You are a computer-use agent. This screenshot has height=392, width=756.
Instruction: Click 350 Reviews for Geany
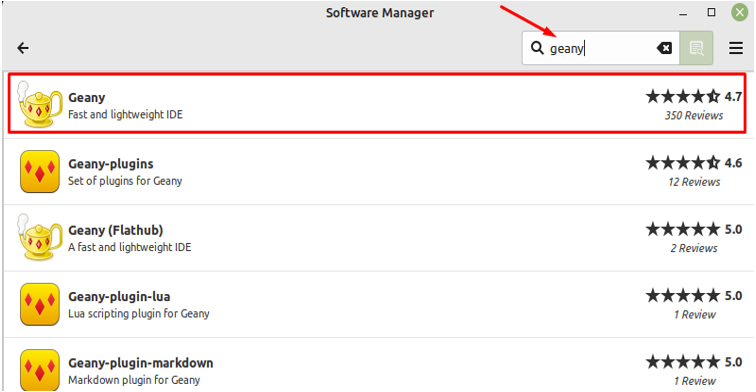[694, 115]
